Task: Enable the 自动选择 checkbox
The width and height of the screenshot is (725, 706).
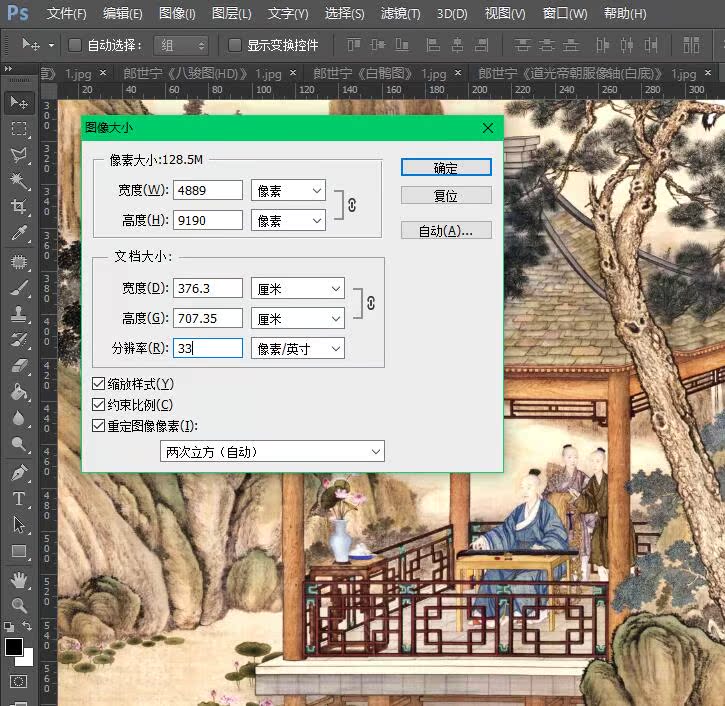Action: pos(75,45)
